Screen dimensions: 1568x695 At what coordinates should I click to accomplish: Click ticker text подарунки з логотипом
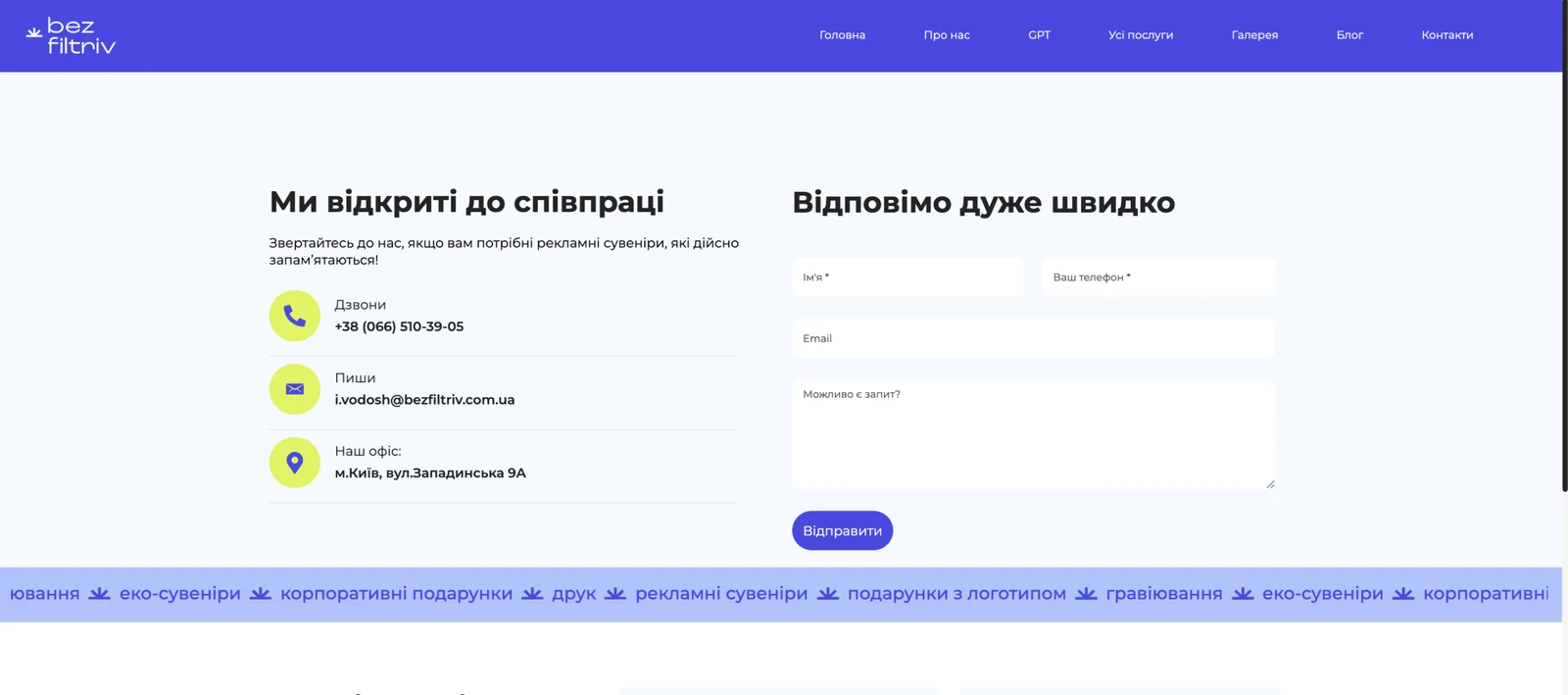[956, 594]
